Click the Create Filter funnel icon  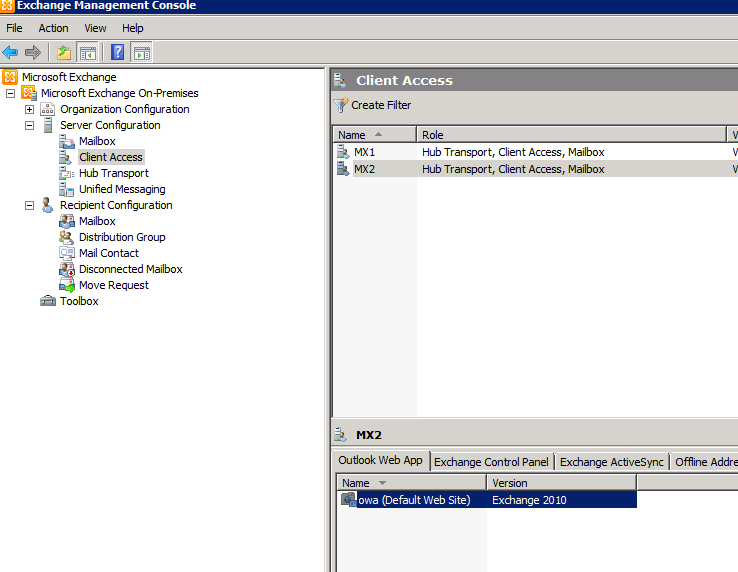(341, 105)
